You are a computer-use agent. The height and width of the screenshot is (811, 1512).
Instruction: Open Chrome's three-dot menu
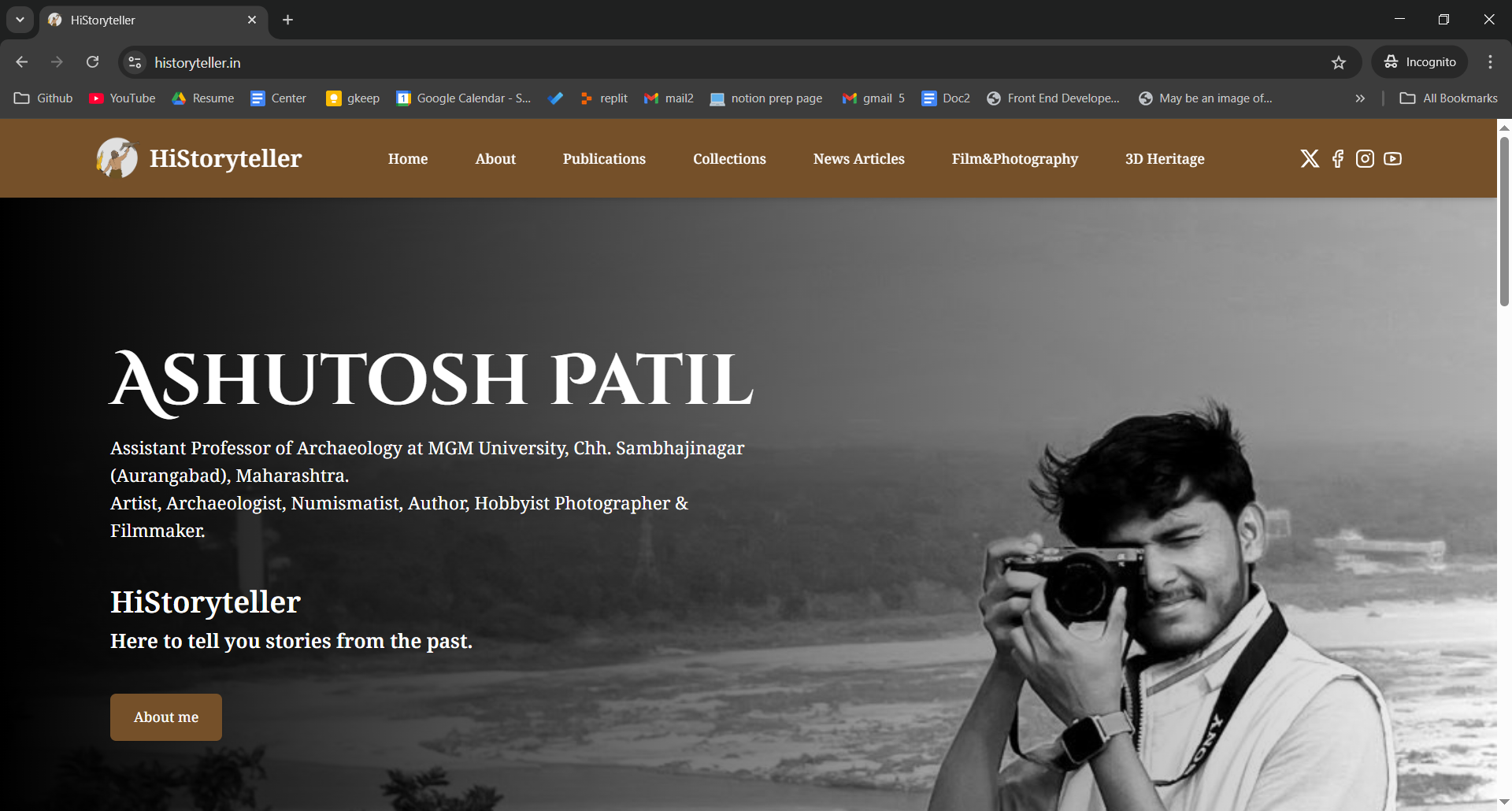(1489, 61)
